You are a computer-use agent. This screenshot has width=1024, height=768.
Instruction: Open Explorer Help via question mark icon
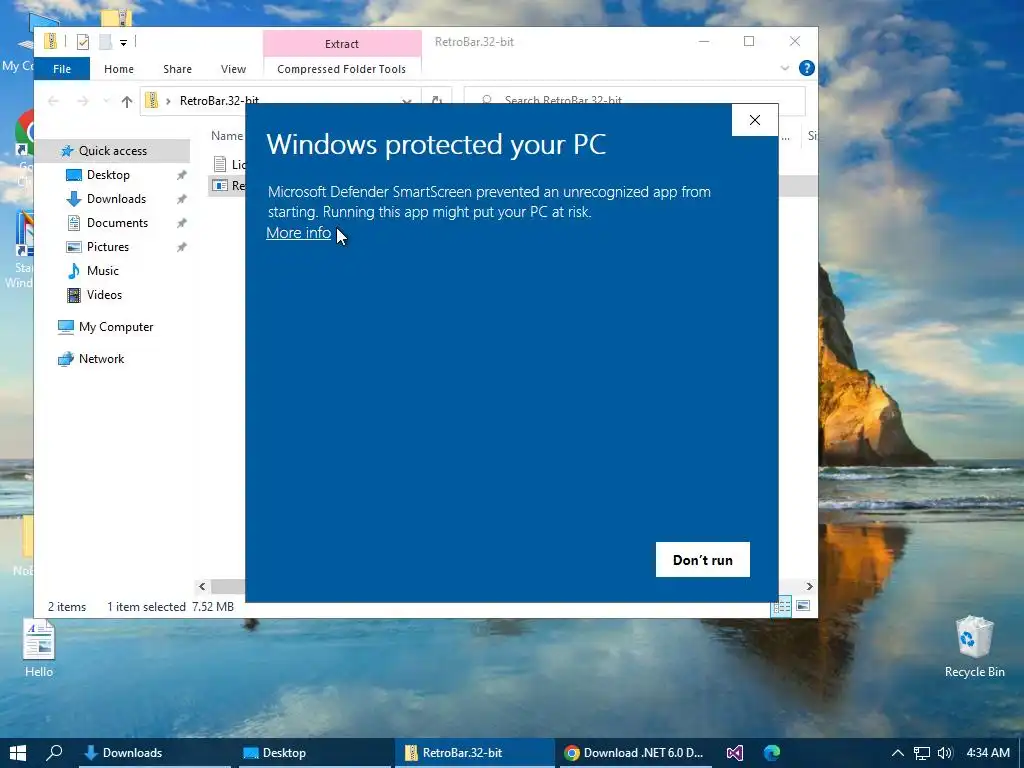point(807,68)
